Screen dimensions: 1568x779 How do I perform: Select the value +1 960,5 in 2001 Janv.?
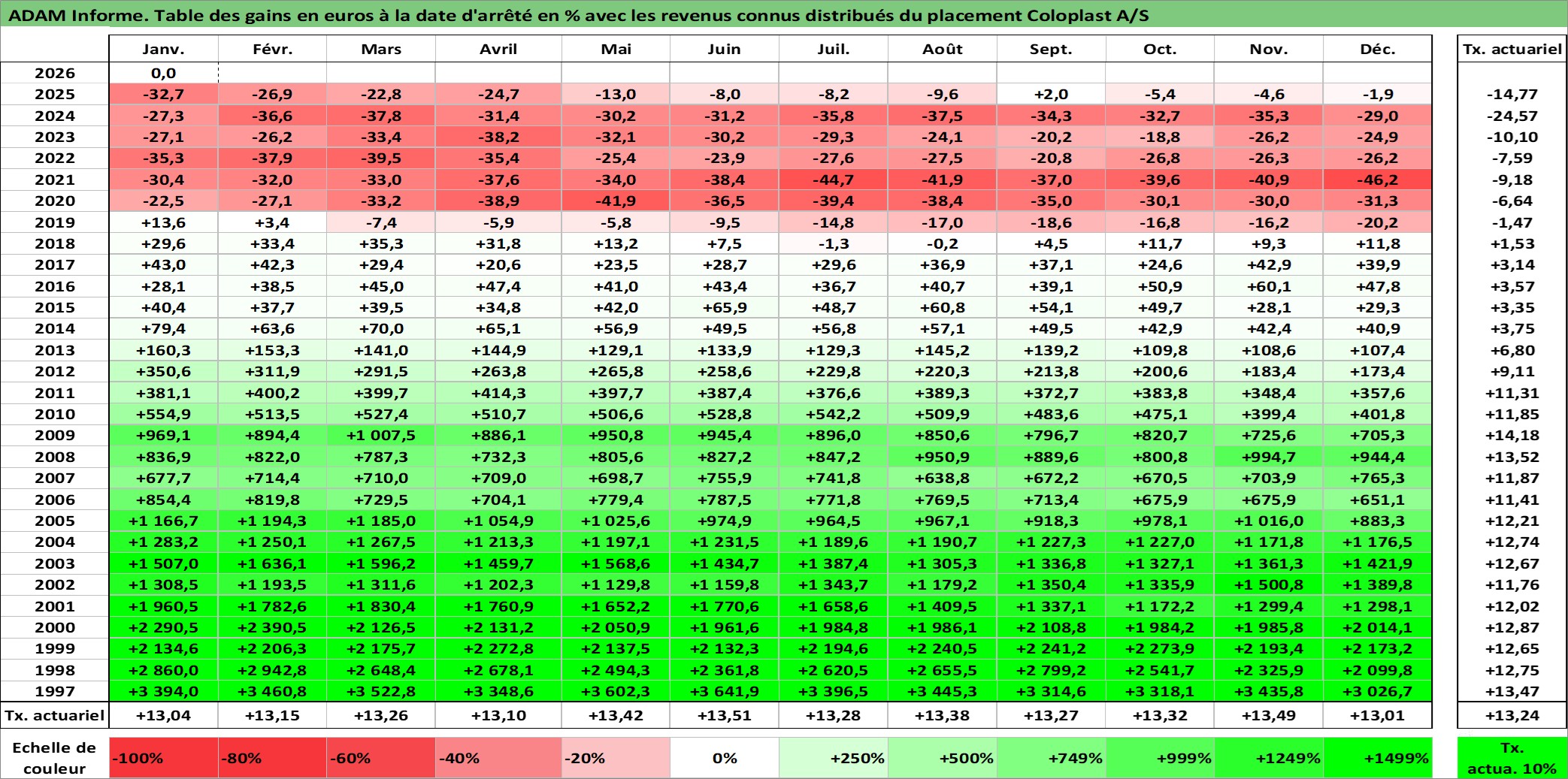164,606
